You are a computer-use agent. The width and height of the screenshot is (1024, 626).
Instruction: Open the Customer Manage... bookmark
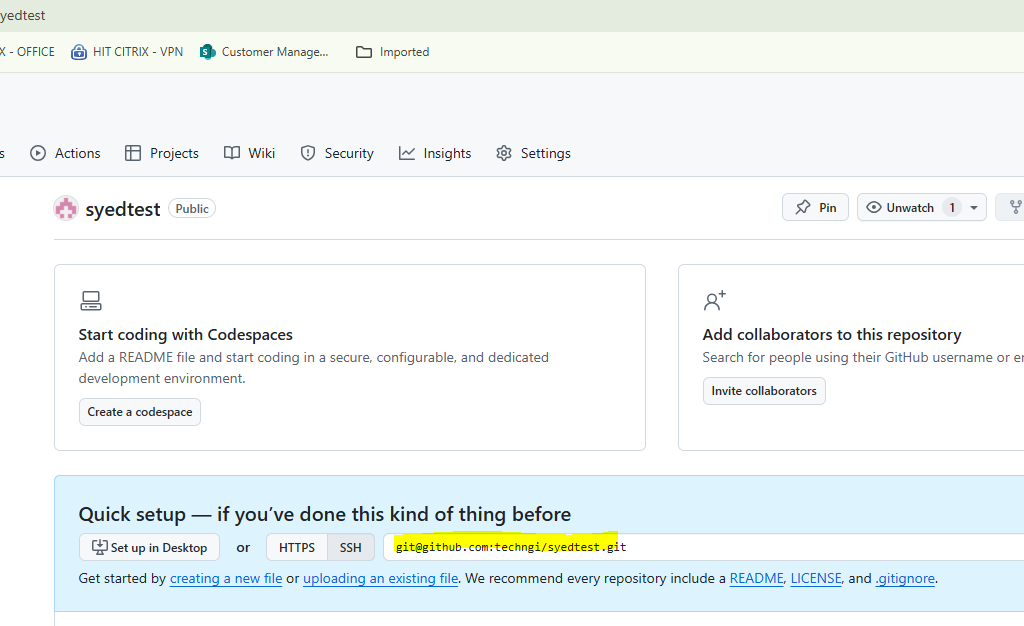pyautogui.click(x=264, y=52)
